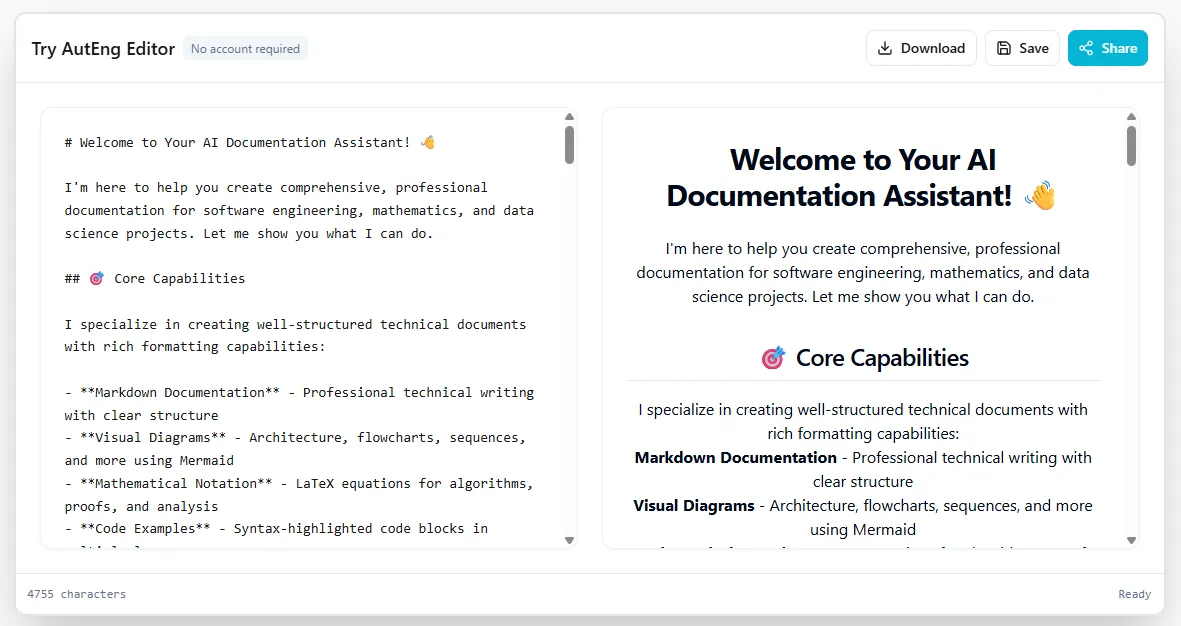Click the target emoji beside Core Capabilities preview heading

[773, 358]
